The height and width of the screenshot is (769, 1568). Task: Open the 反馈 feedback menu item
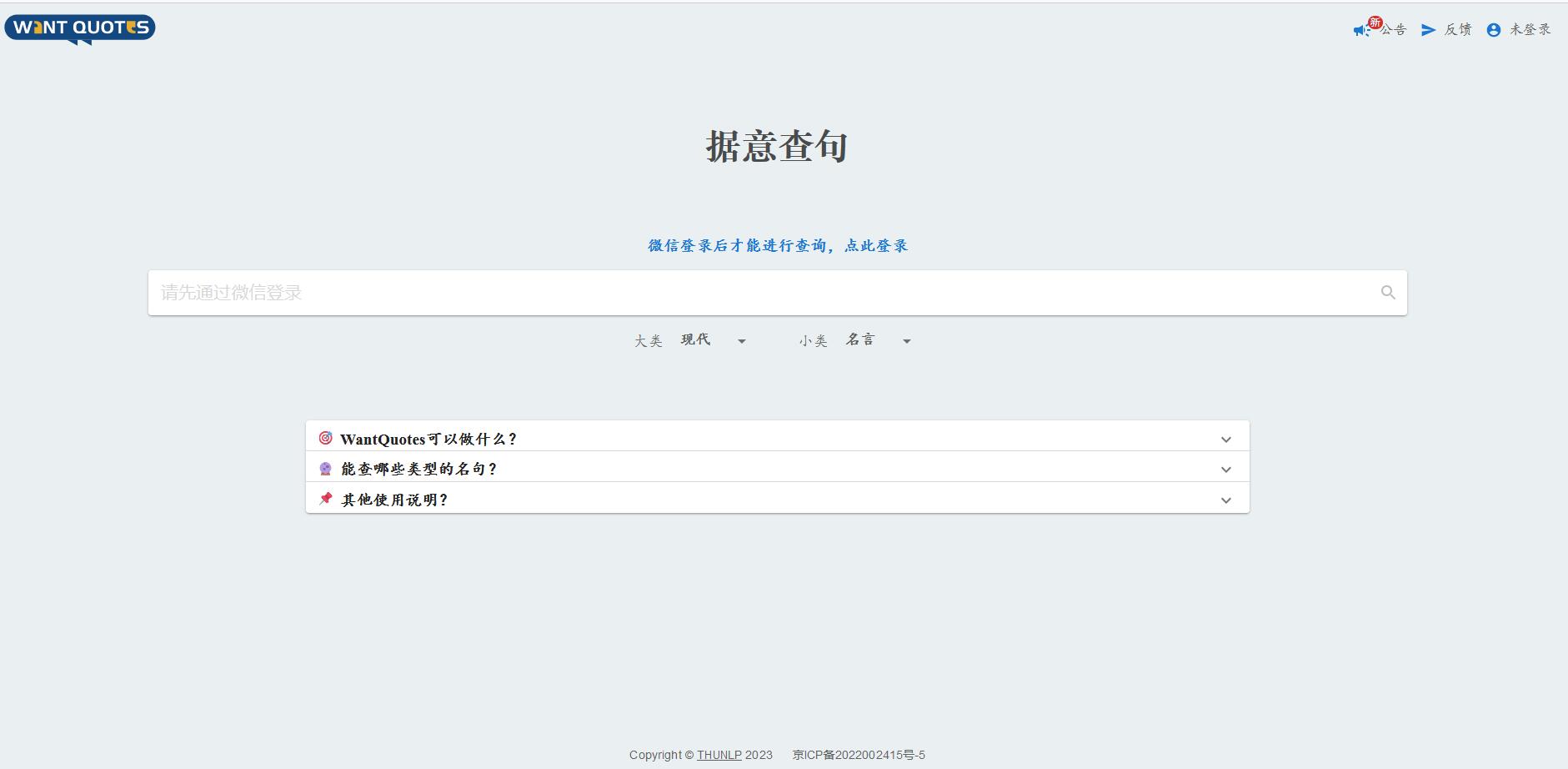[1457, 29]
